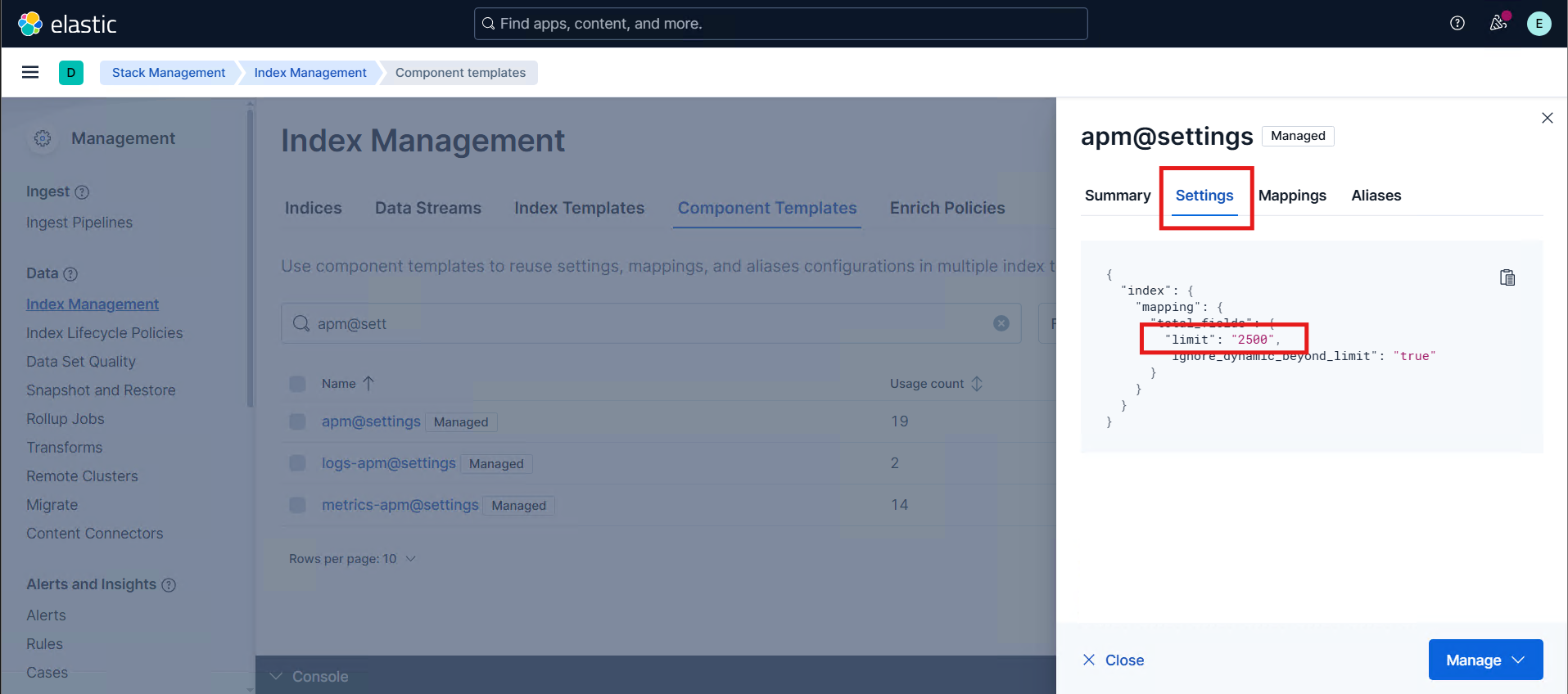Screen dimensions: 1568x694
Task: Open the Manage dropdown button
Action: point(1485,660)
